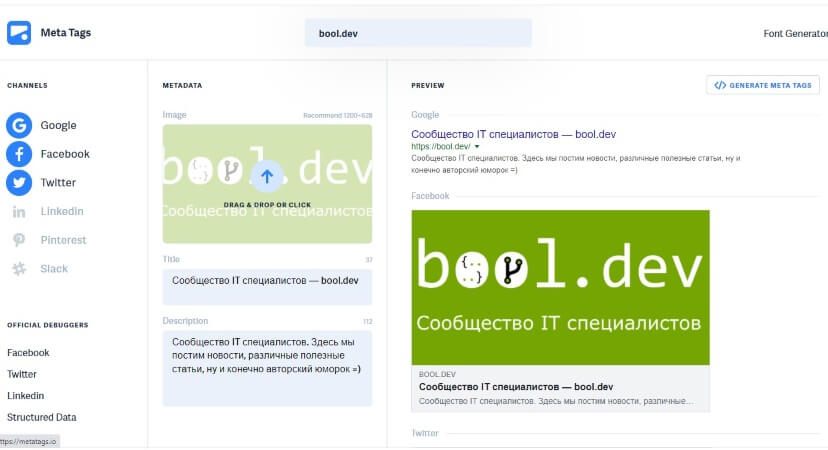Click the Facebook preview bool.dev image
Screen dimensions: 828x450
pyautogui.click(x=560, y=288)
